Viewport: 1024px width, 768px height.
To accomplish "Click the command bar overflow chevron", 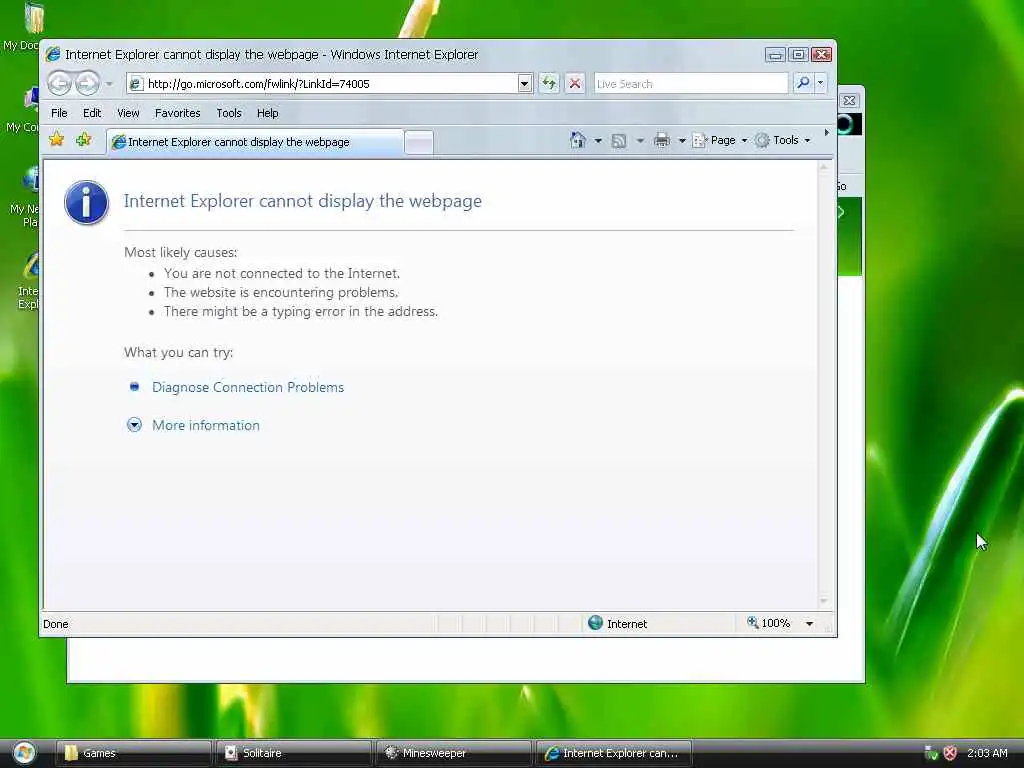I will pos(826,133).
